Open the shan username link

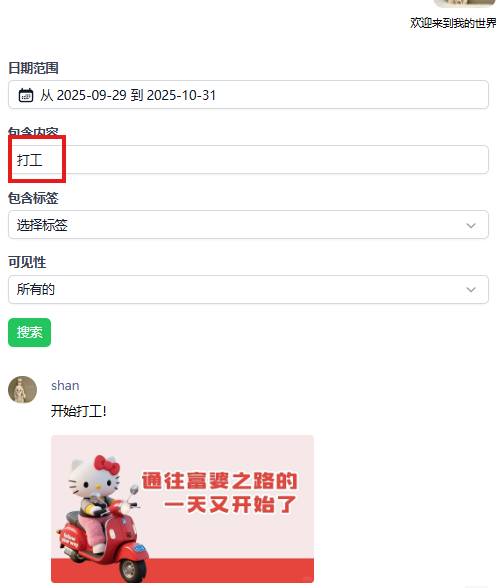[x=65, y=386]
